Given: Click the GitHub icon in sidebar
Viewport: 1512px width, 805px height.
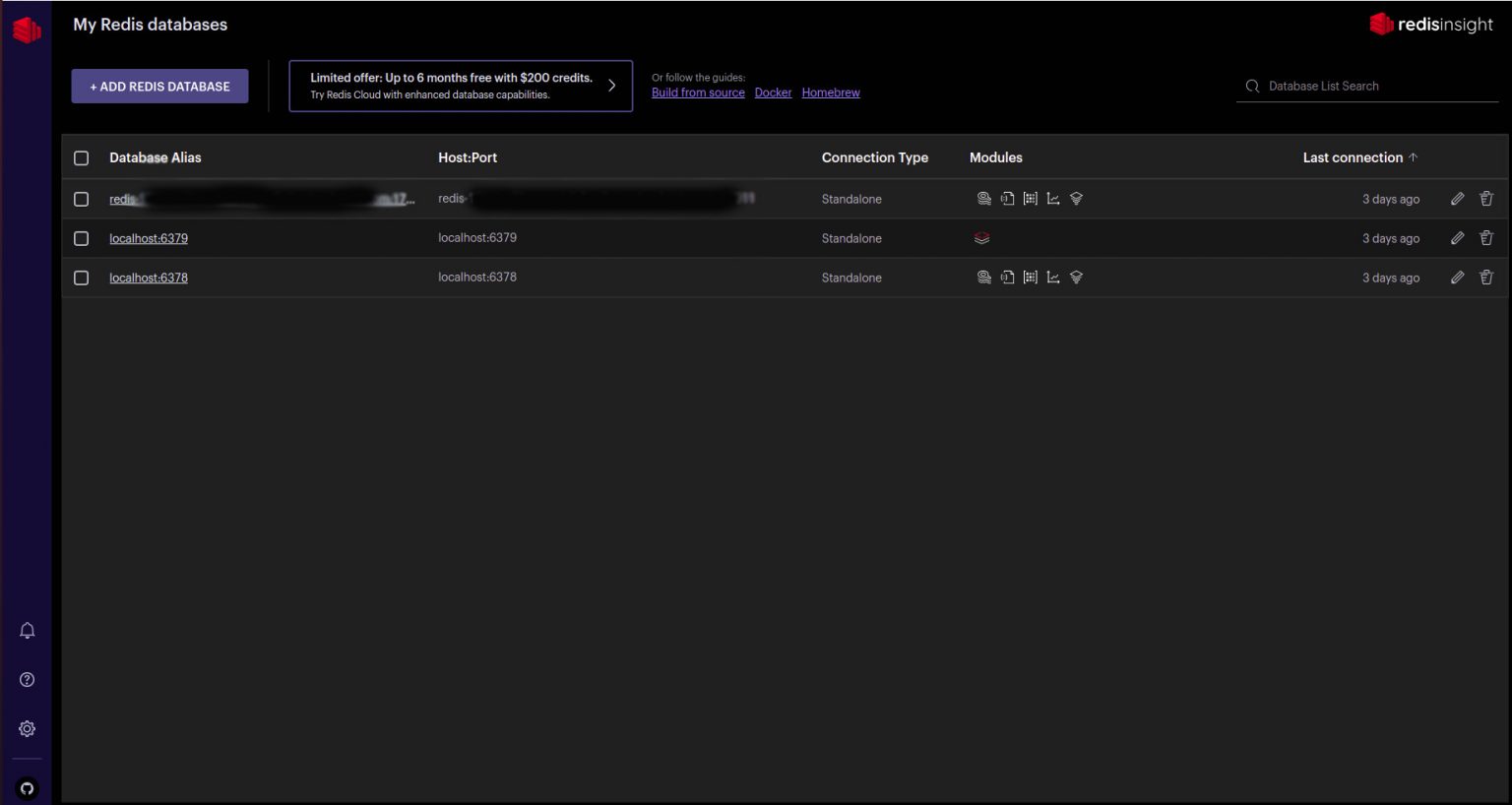Looking at the screenshot, I should tap(28, 788).
